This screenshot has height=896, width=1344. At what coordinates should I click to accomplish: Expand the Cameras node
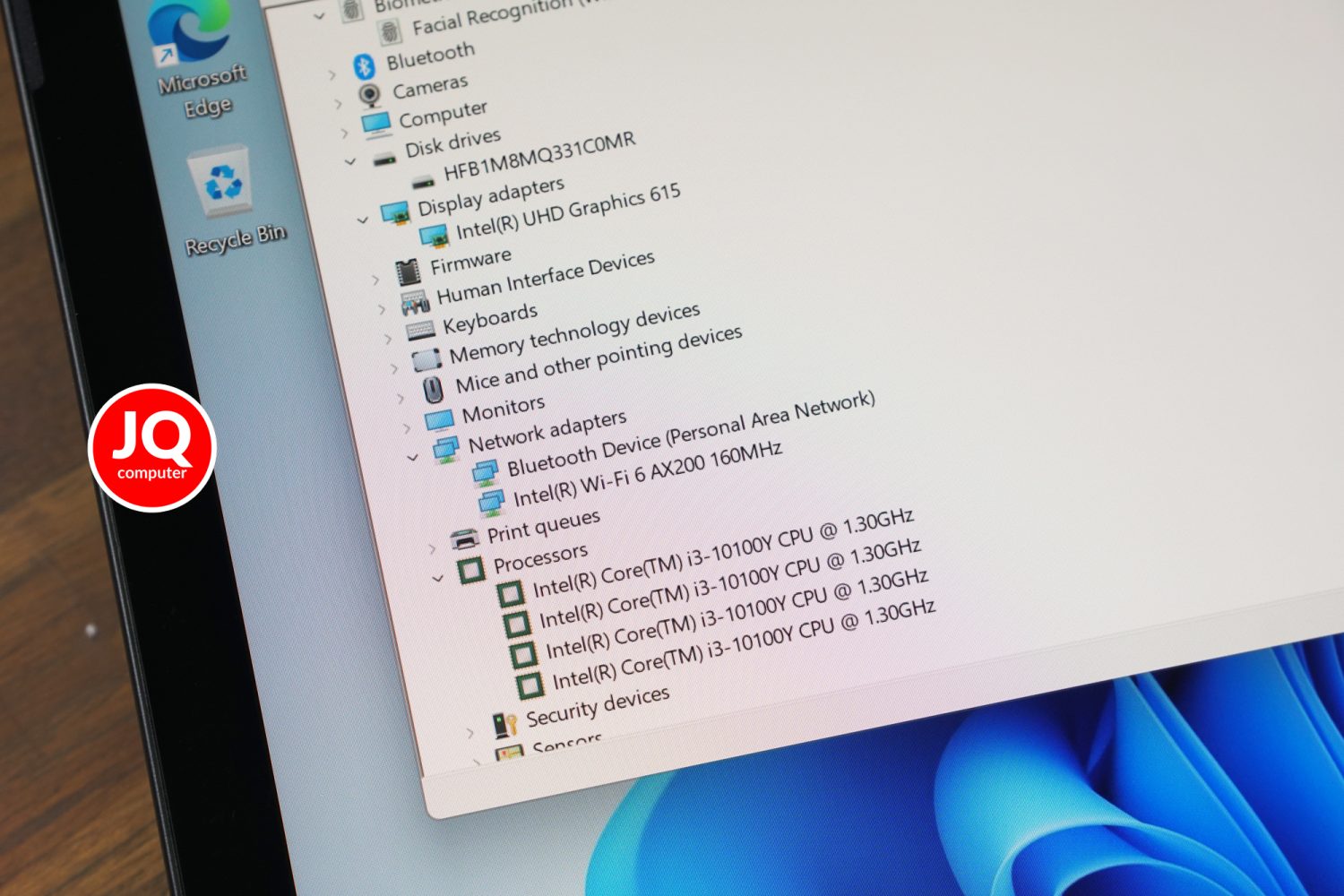point(339,104)
